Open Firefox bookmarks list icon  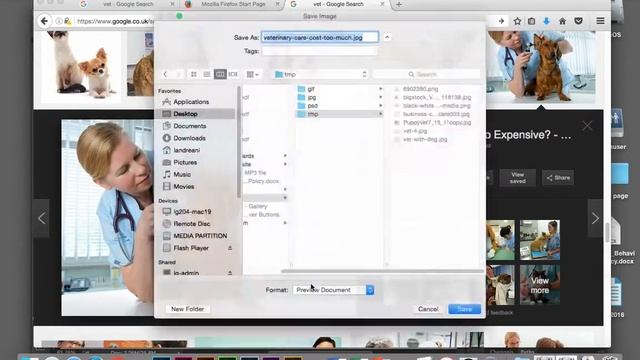point(531,21)
